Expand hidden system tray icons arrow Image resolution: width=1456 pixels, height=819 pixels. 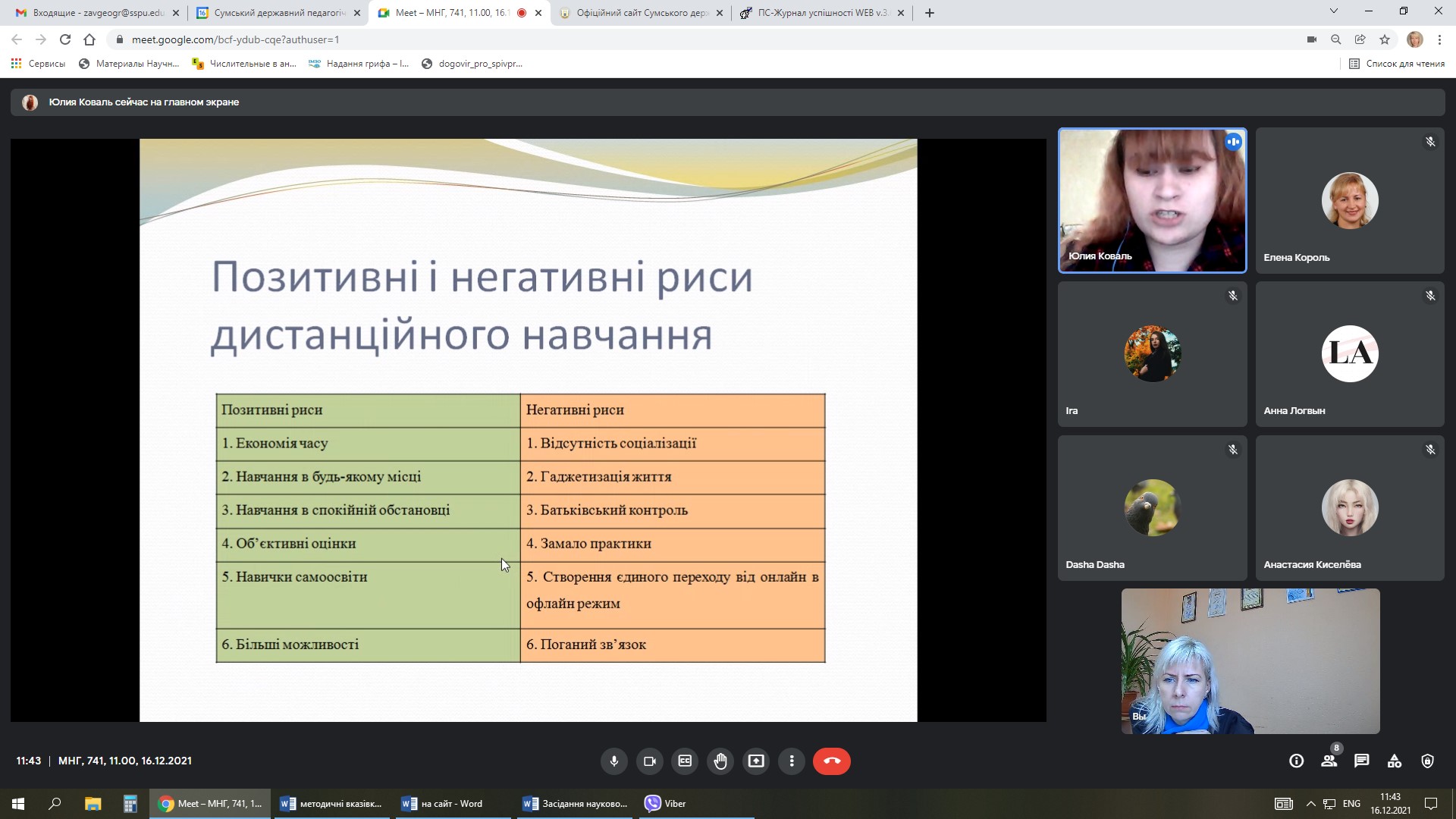[x=1310, y=804]
